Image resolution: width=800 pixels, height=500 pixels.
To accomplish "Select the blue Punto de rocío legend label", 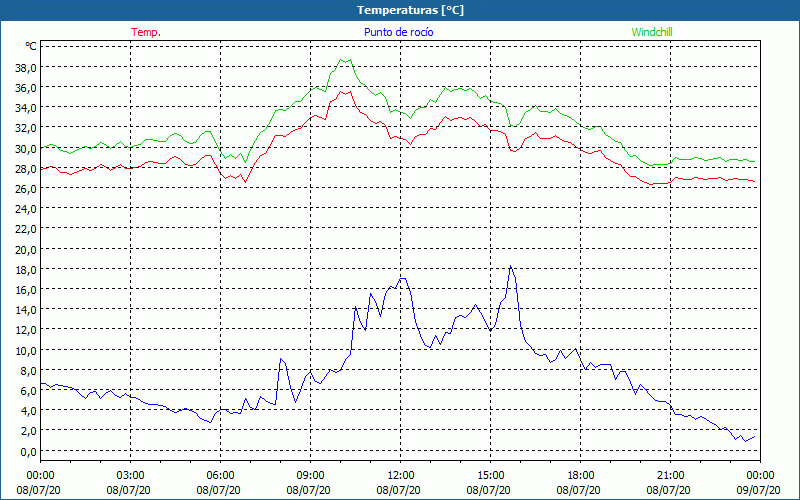I will 398,32.
